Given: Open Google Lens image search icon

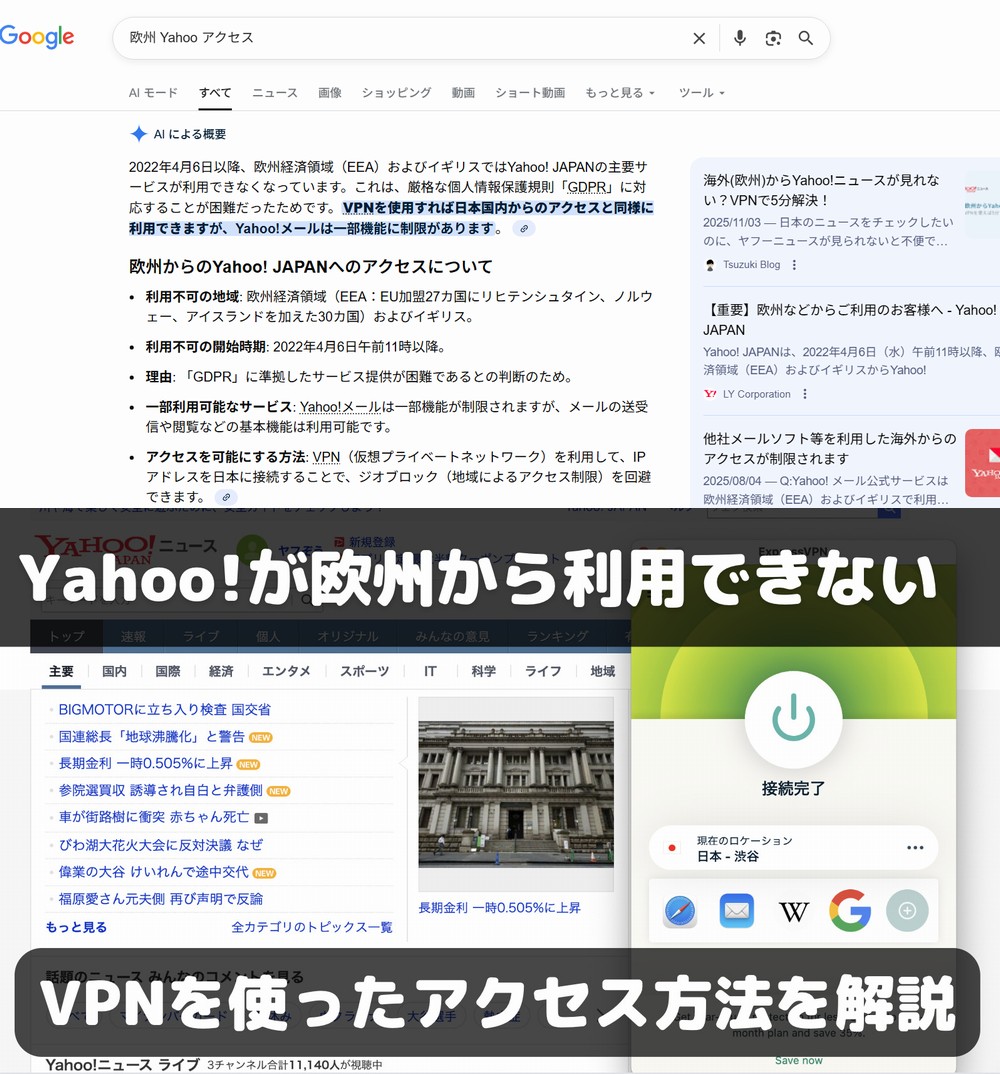Looking at the screenshot, I should tap(773, 38).
